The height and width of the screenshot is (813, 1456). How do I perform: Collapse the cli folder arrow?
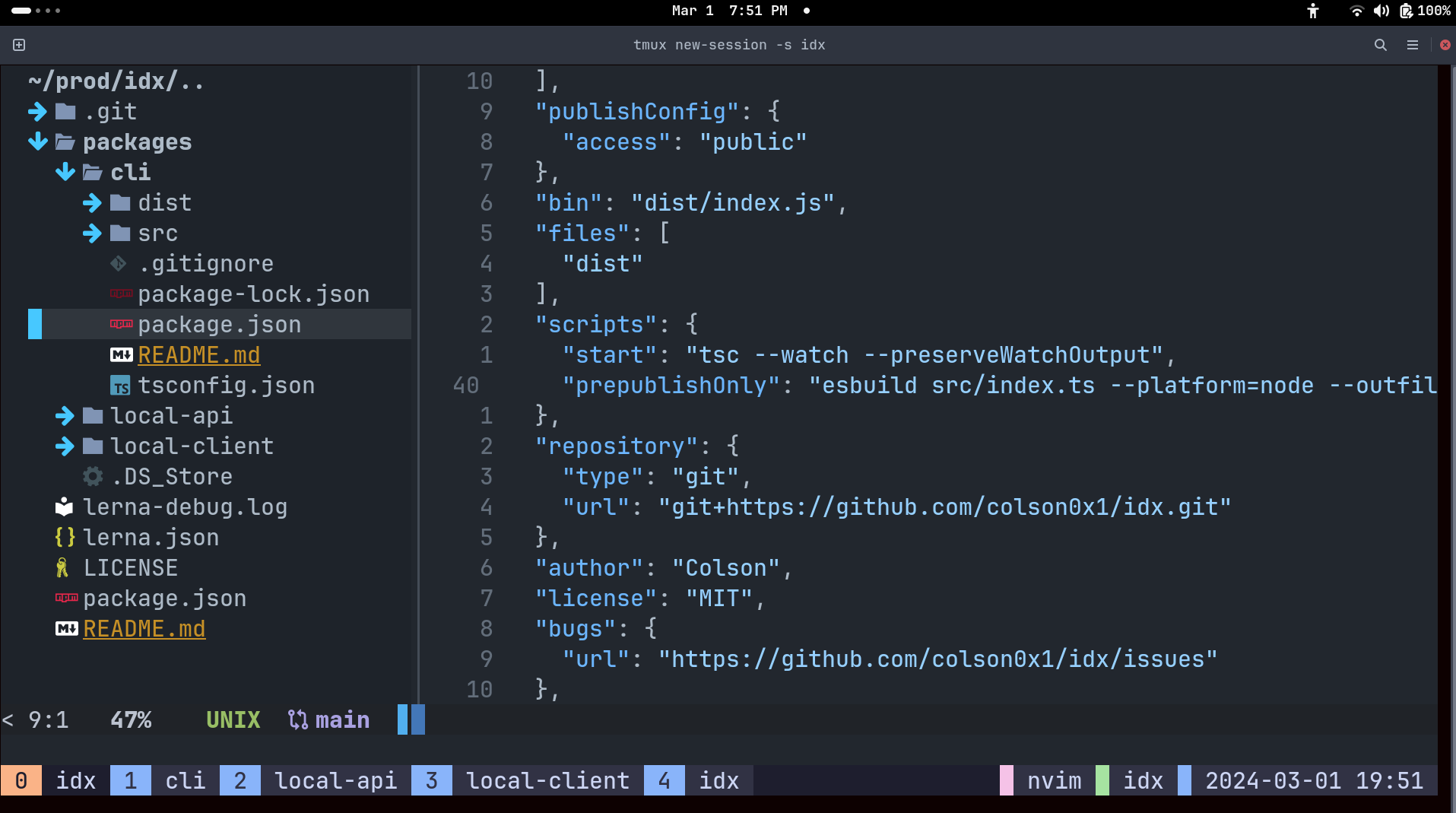pyautogui.click(x=65, y=173)
